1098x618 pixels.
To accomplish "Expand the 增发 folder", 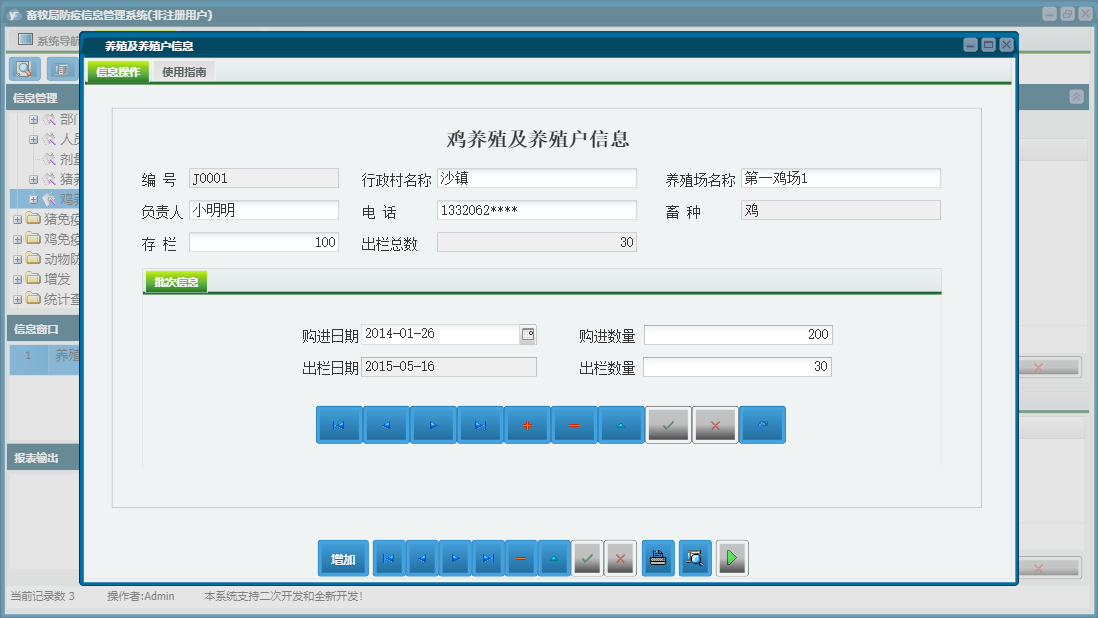I will pyautogui.click(x=18, y=279).
